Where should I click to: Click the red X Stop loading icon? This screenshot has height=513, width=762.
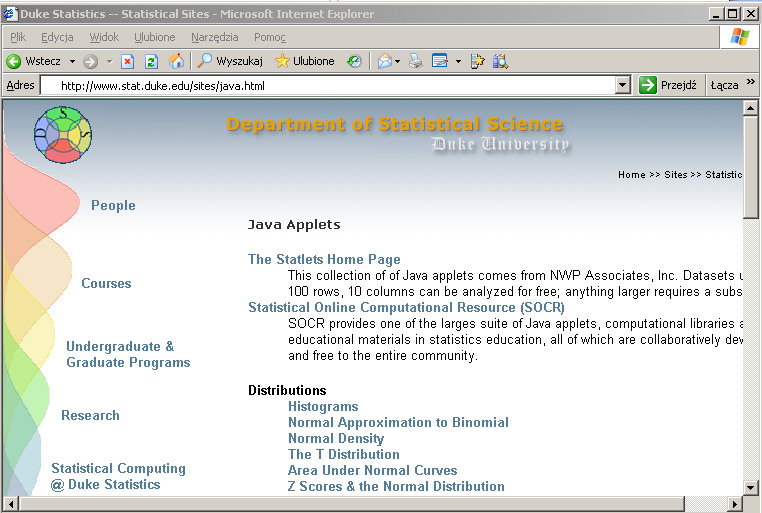[x=127, y=61]
